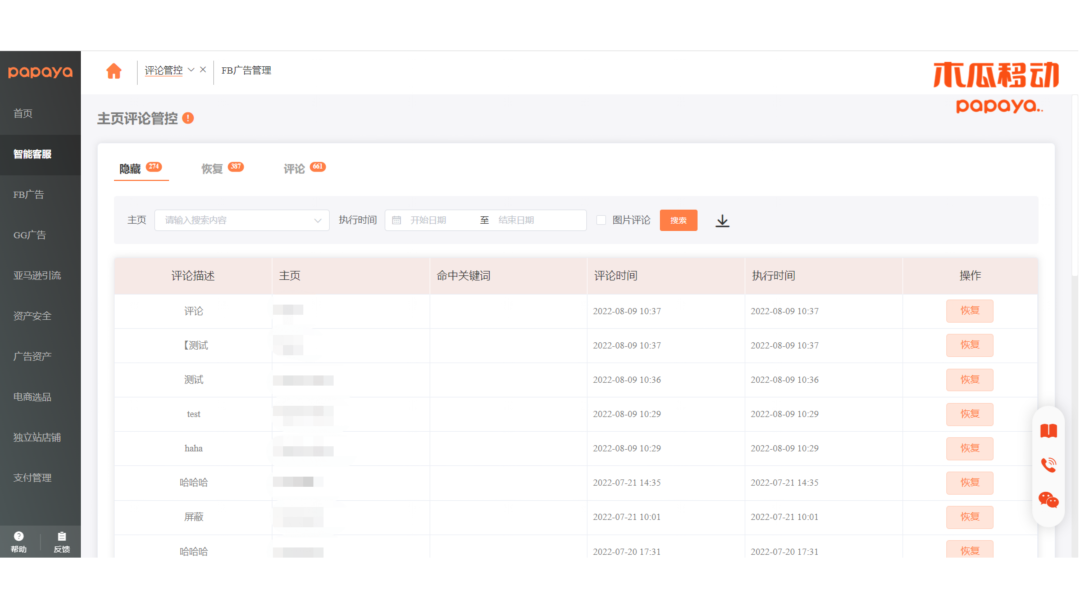Screen dimensions: 1080x608
Task: Toggle the 图片评论 checkbox
Action: (x=601, y=220)
